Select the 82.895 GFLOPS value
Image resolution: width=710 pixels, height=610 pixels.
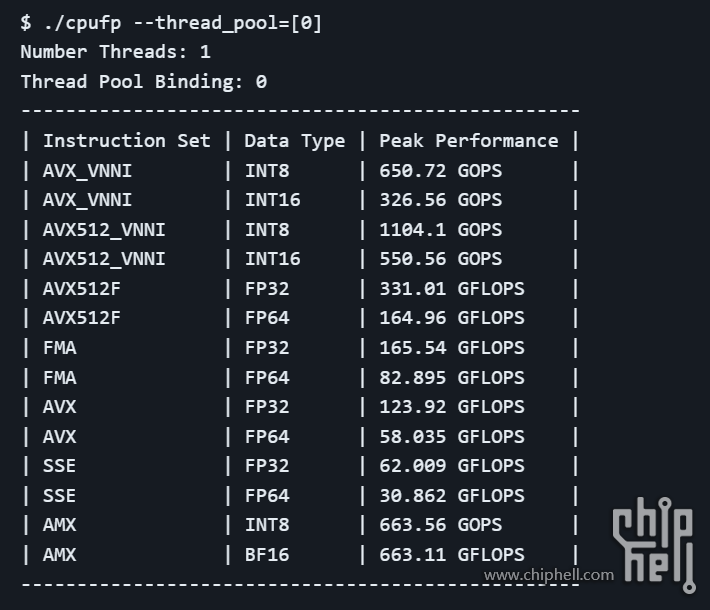[x=452, y=377]
